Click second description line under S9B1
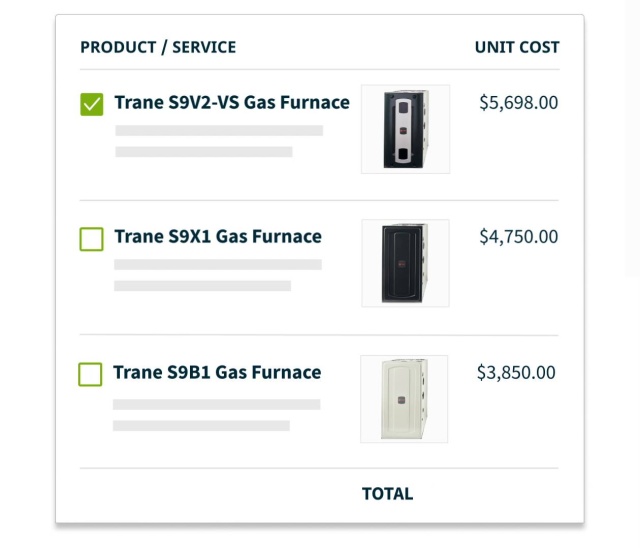Image resolution: width=640 pixels, height=548 pixels. pyautogui.click(x=201, y=426)
